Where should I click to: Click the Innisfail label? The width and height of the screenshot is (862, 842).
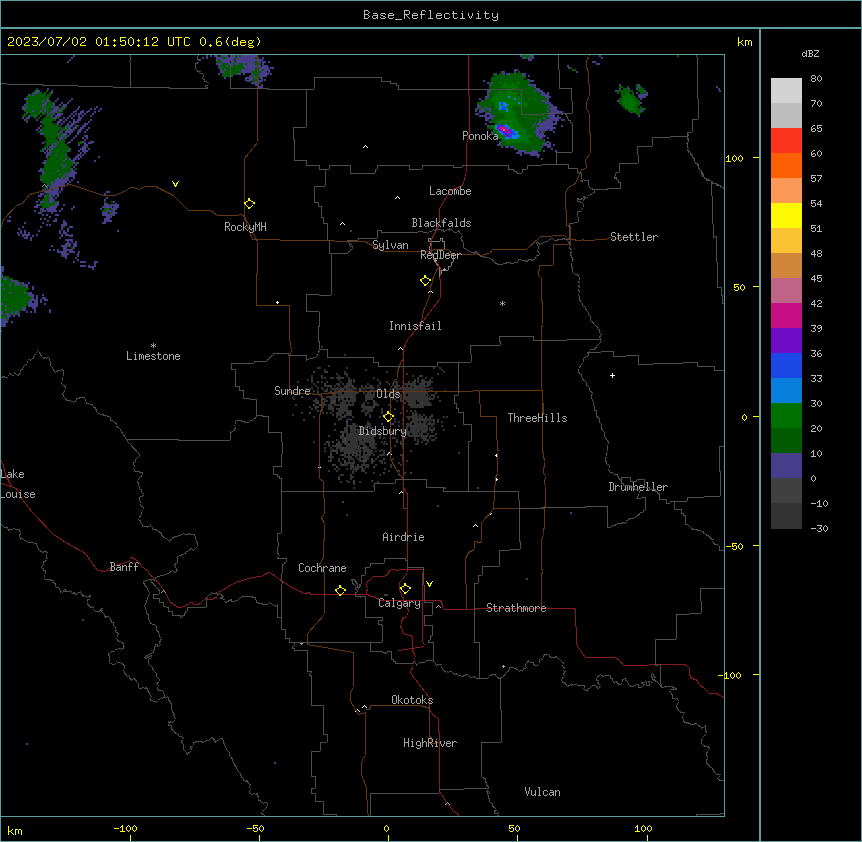415,326
